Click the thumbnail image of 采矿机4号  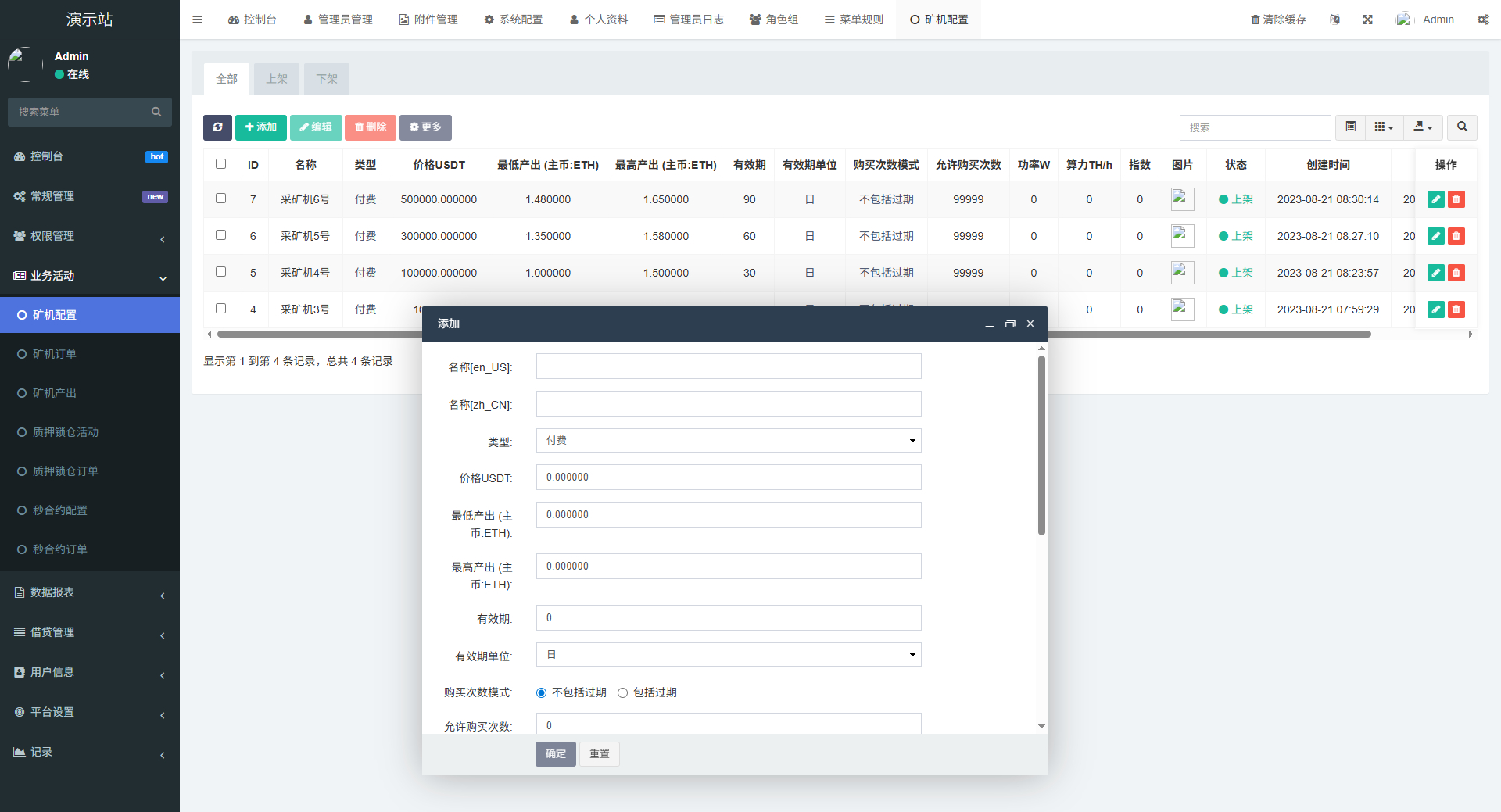coord(1182,273)
